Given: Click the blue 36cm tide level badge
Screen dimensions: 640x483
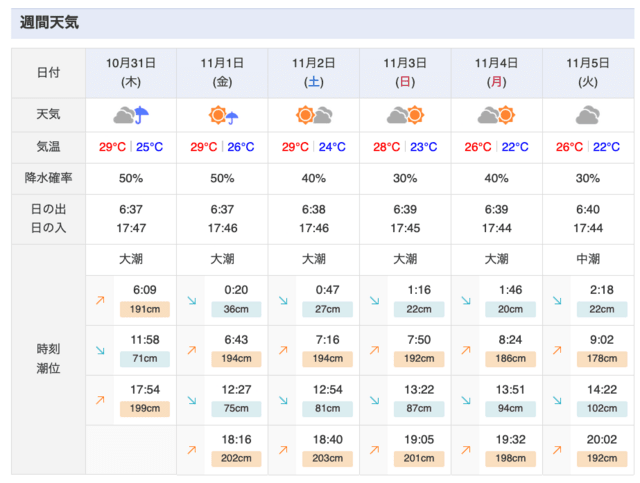Looking at the screenshot, I should coord(236,309).
